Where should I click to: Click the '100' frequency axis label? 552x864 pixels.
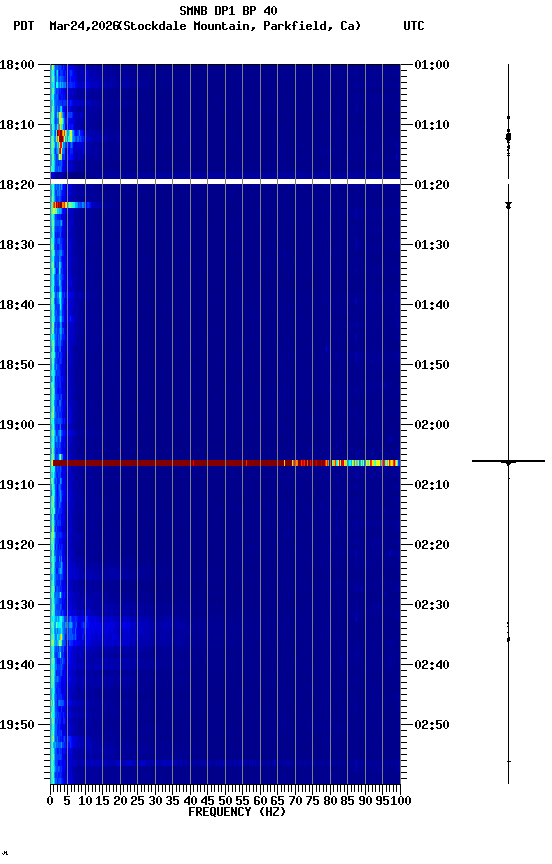pyautogui.click(x=401, y=802)
